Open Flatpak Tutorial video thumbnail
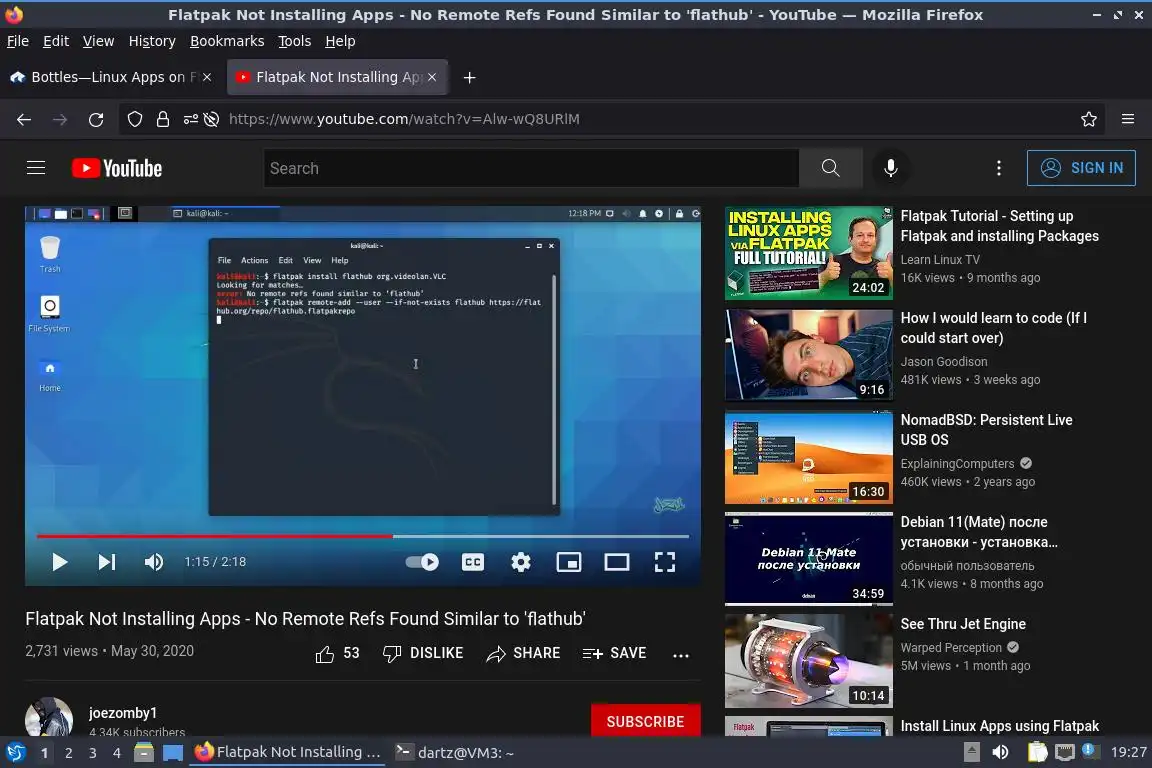Image resolution: width=1152 pixels, height=768 pixels. point(808,253)
